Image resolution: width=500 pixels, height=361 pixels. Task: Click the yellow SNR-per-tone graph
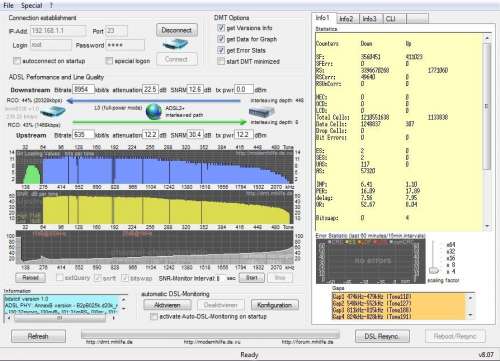[x=155, y=207]
